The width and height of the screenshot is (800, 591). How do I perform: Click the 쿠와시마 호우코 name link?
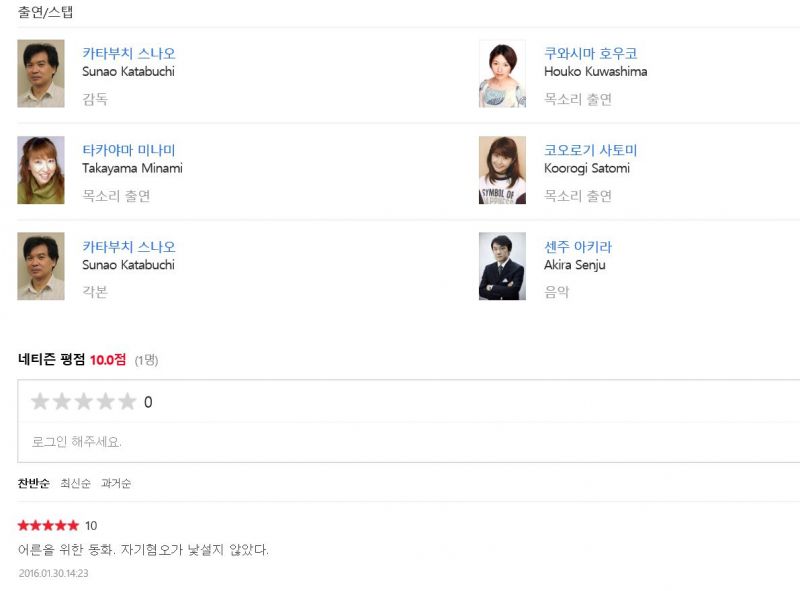pos(590,54)
